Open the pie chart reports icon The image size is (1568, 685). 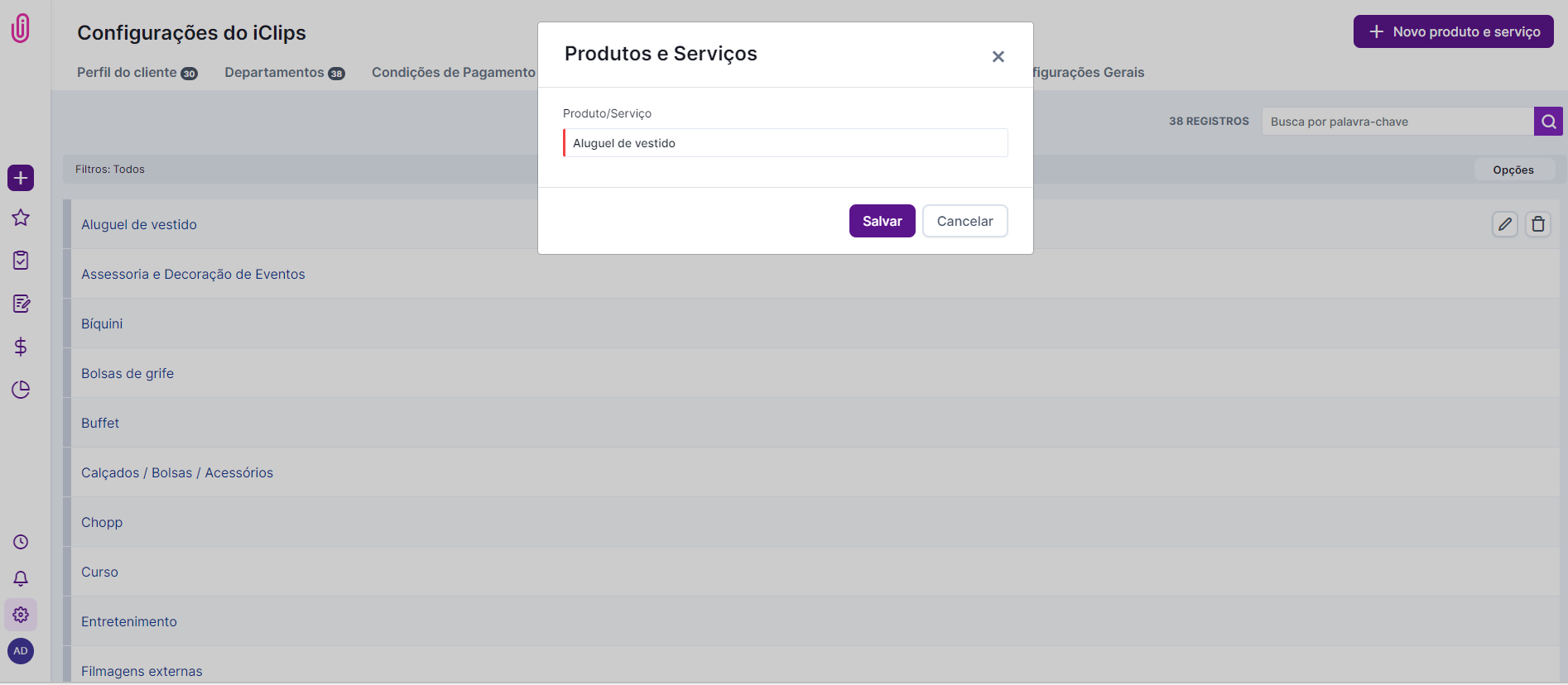coord(21,390)
